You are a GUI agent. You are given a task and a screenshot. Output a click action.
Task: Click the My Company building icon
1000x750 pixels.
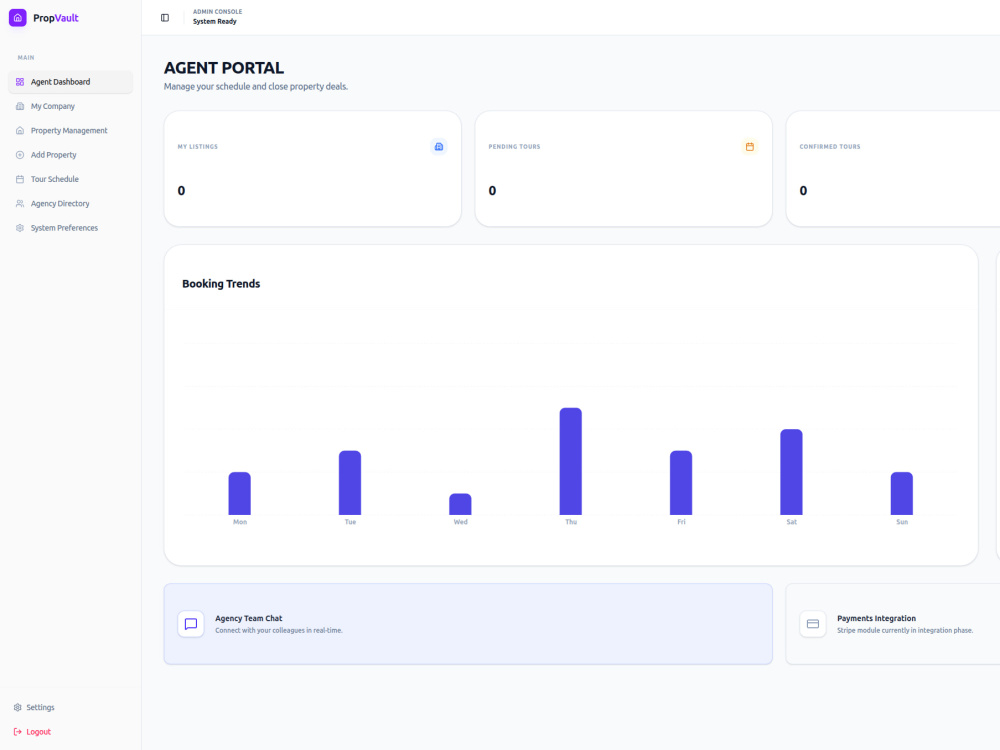(x=20, y=106)
